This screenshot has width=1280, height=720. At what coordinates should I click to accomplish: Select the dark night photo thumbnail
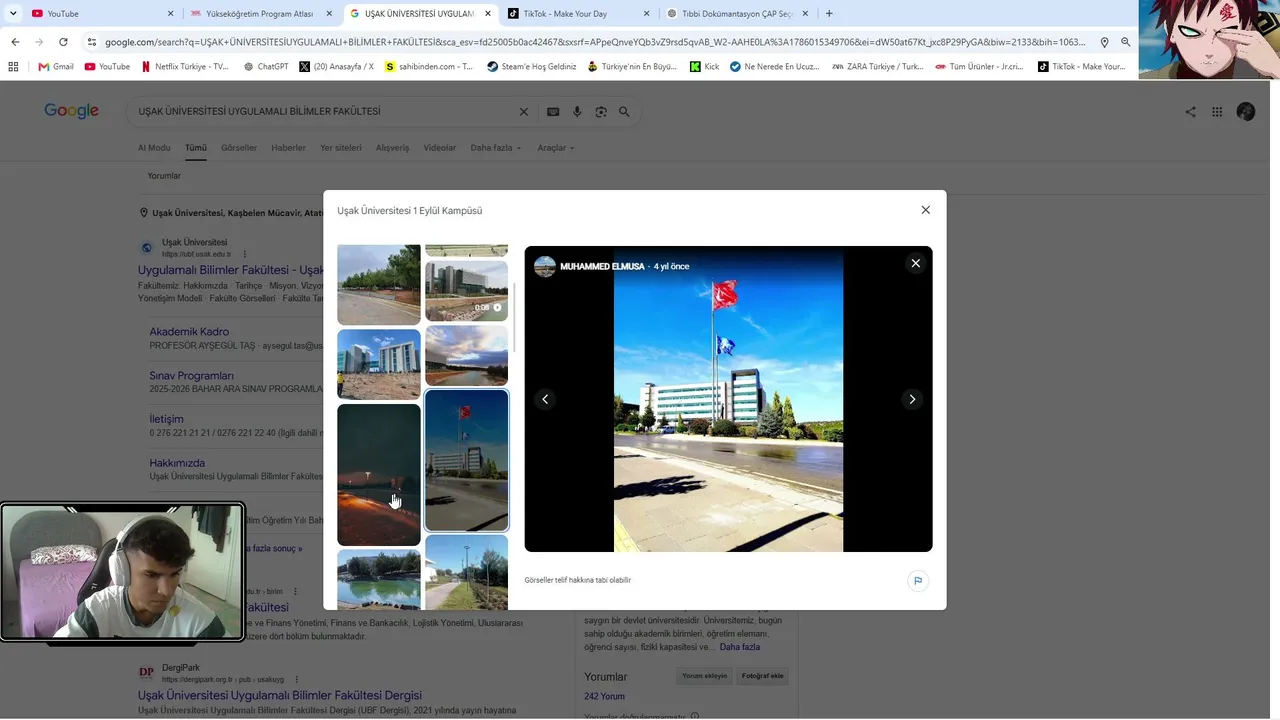click(x=379, y=475)
